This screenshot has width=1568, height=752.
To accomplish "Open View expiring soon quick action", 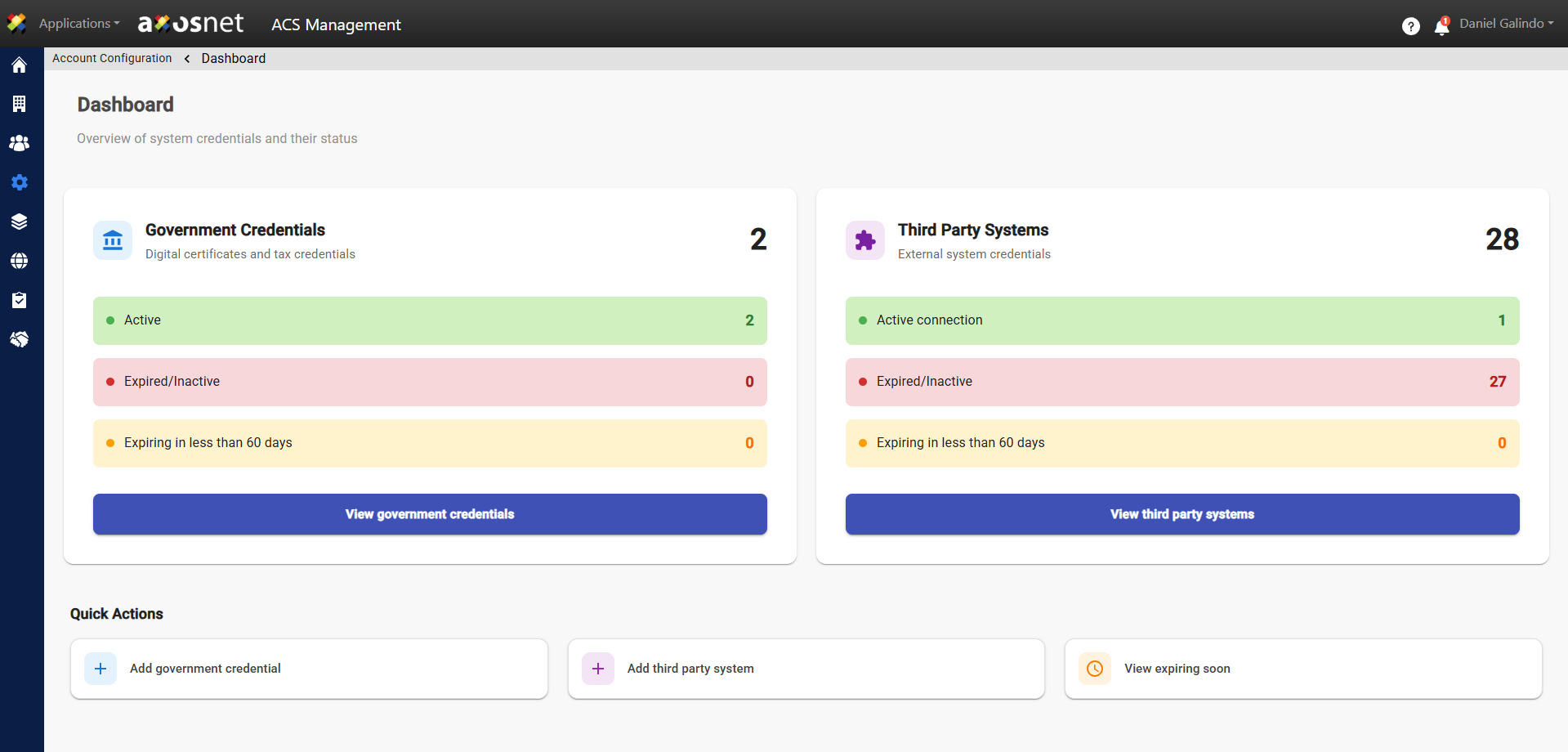I will (x=1302, y=669).
